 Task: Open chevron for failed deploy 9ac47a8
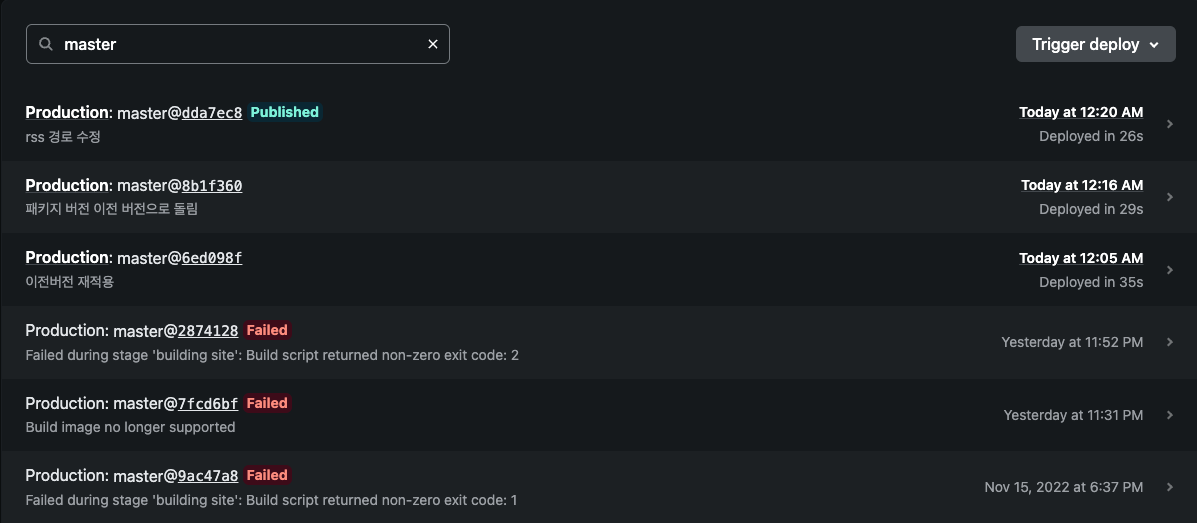coord(1170,487)
